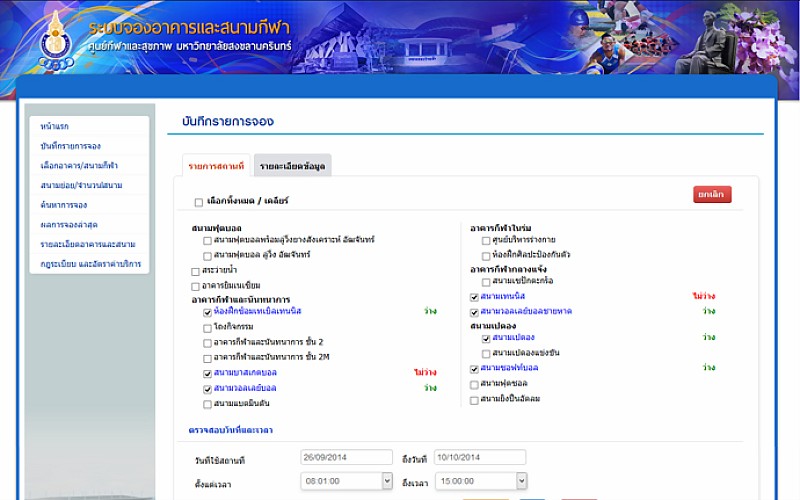Click red ไม่ว่าง status beside สนามเทนนิส
This screenshot has width=800, height=500.
(704, 296)
